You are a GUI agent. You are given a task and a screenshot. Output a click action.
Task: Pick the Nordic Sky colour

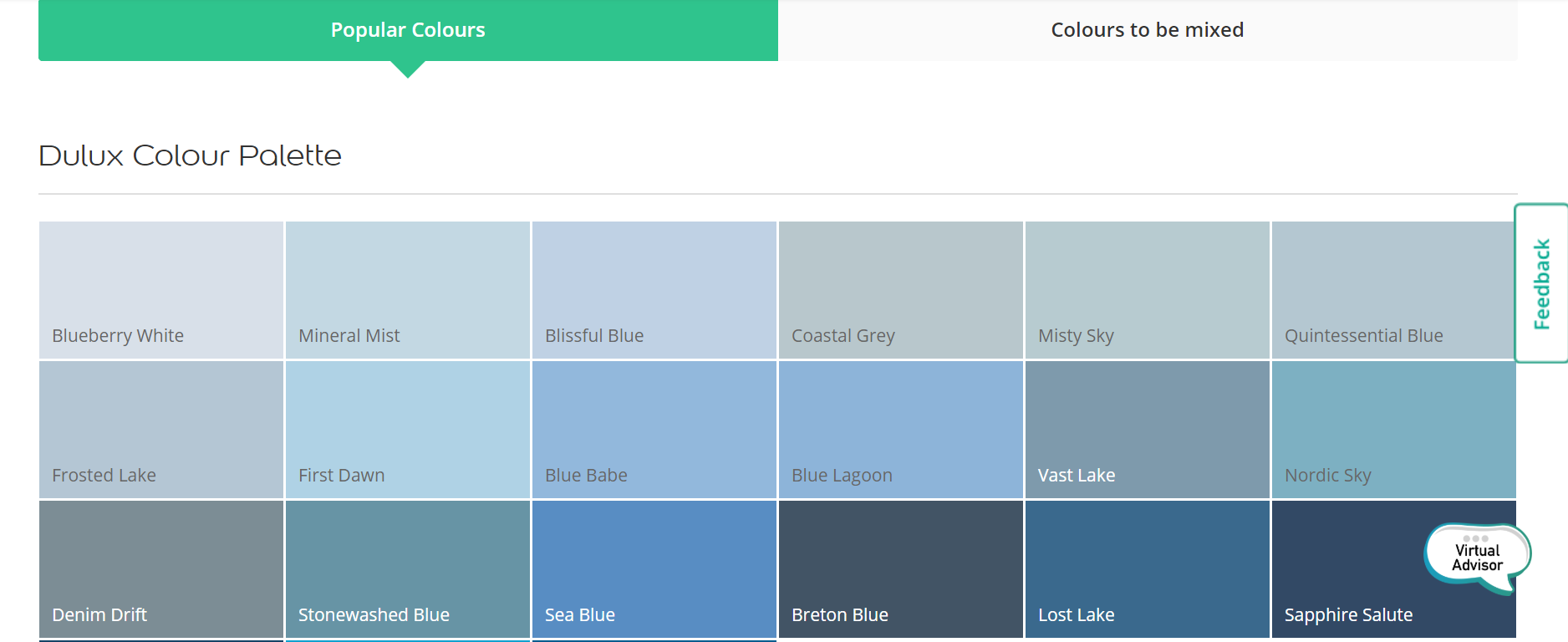1394,430
